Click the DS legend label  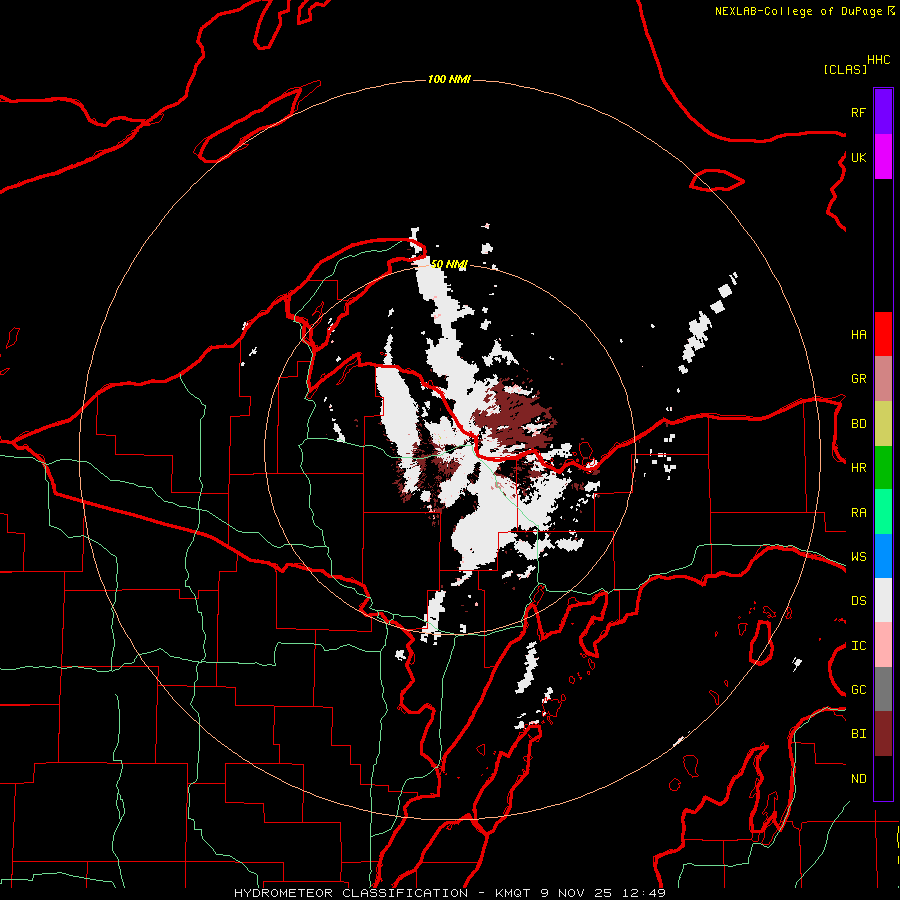coord(858,601)
